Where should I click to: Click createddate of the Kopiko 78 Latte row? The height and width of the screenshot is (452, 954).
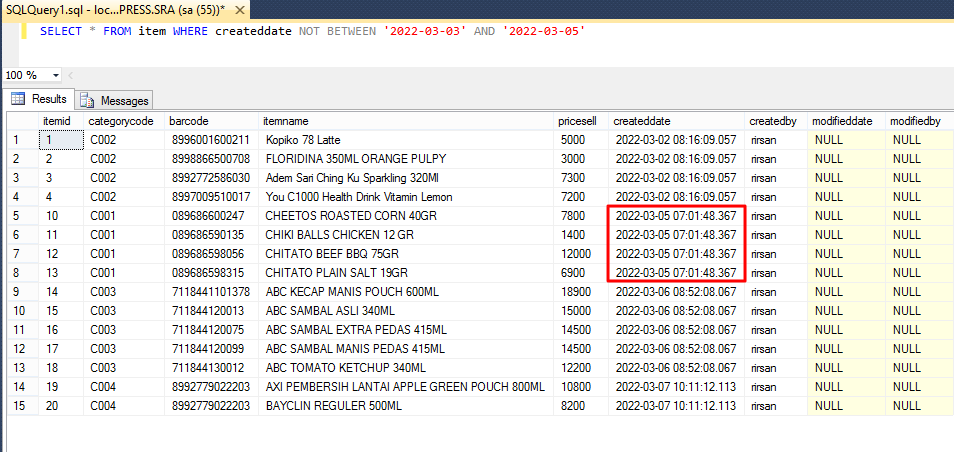click(x=677, y=140)
